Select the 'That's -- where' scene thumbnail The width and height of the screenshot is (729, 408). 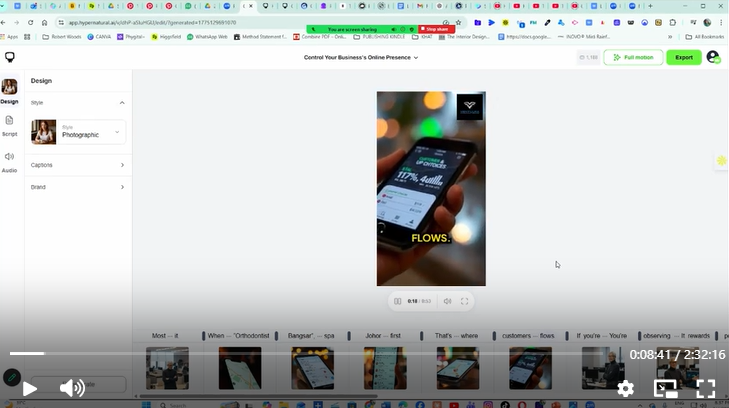tap(457, 368)
